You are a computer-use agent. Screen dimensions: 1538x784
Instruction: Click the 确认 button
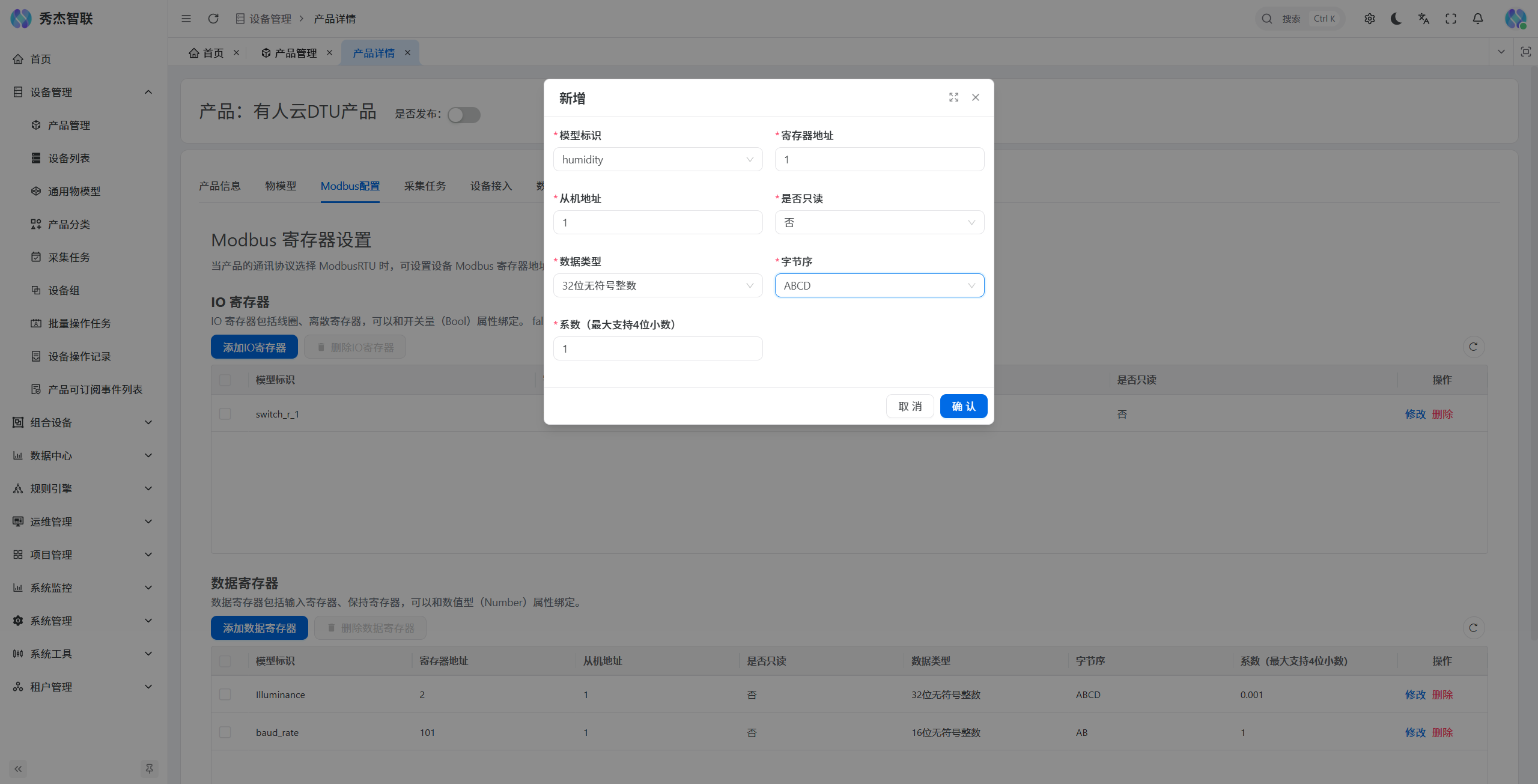pos(963,406)
